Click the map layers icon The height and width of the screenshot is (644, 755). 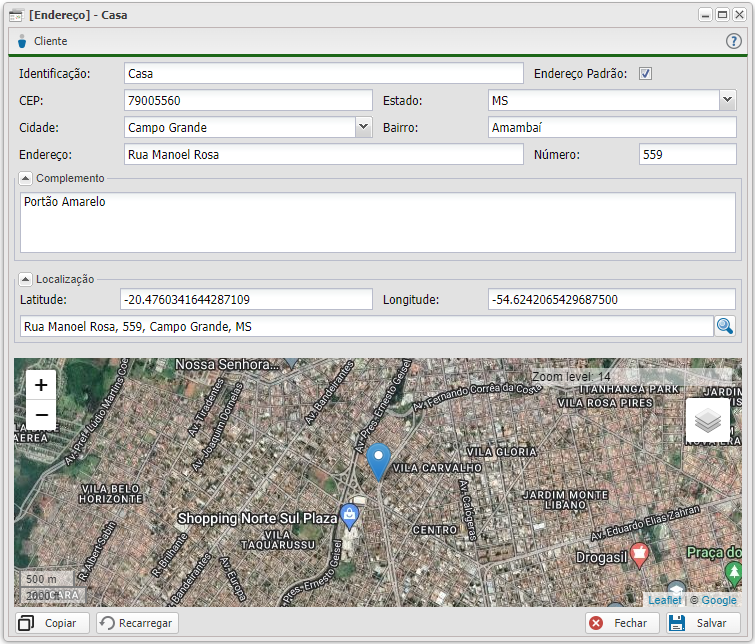pos(708,422)
